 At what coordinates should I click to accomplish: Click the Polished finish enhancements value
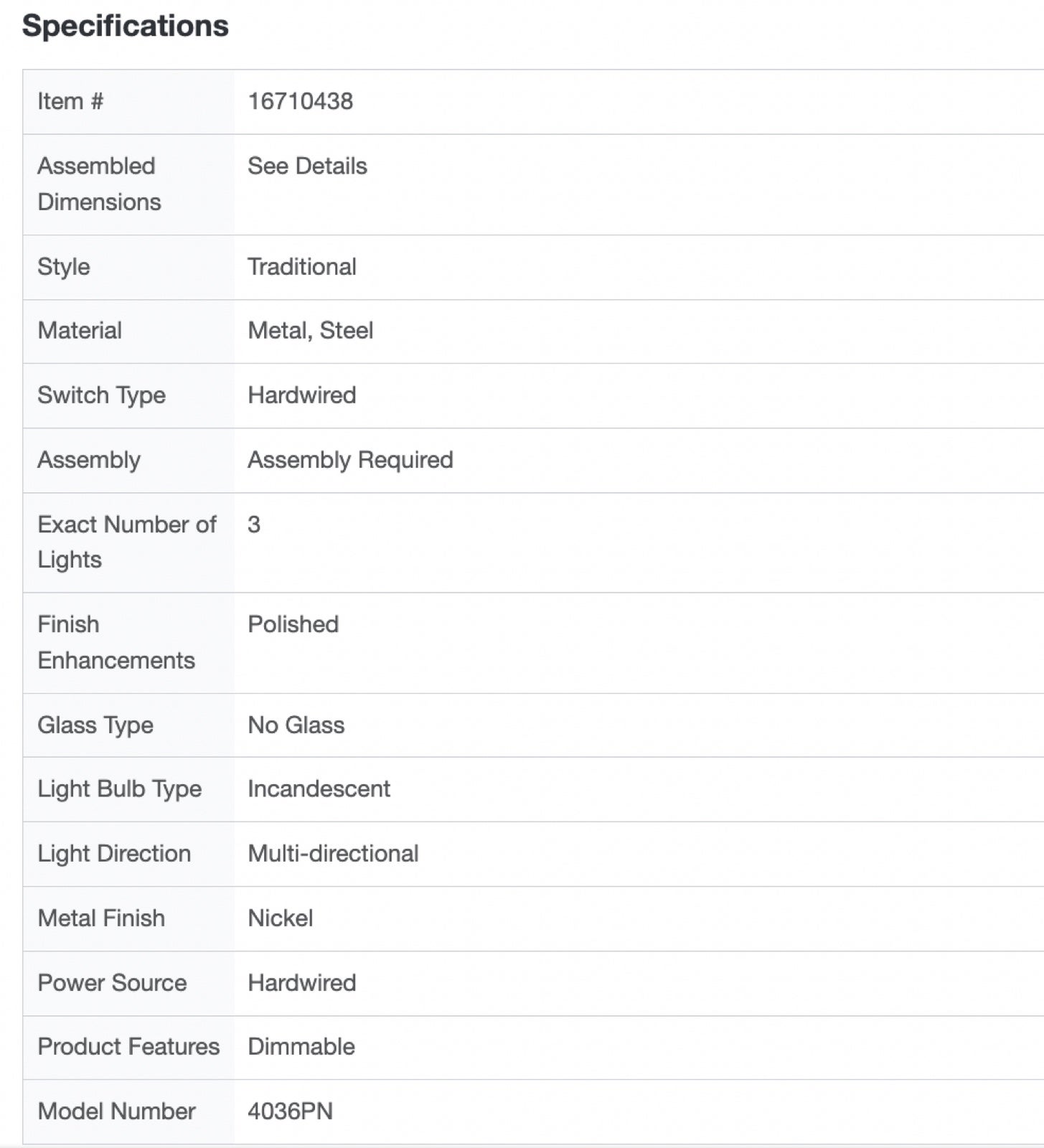point(293,624)
